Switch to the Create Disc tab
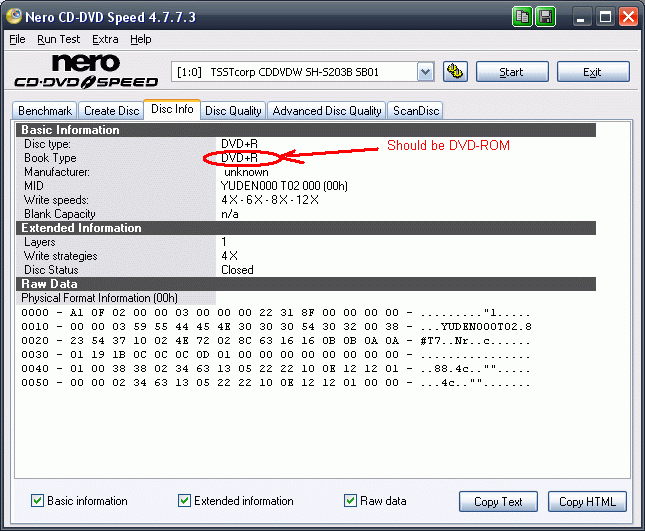 111,111
